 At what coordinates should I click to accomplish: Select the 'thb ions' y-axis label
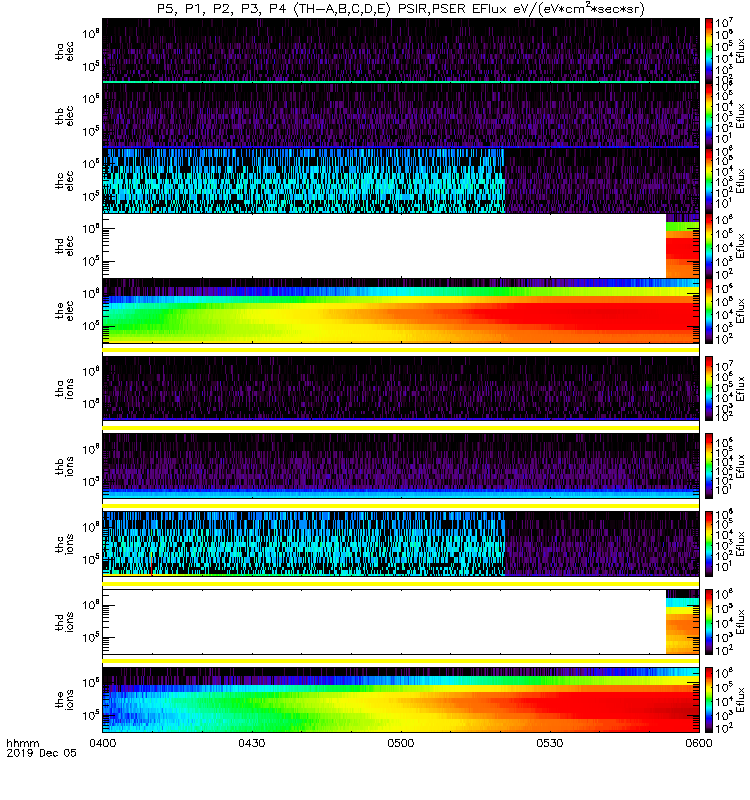(x=64, y=466)
